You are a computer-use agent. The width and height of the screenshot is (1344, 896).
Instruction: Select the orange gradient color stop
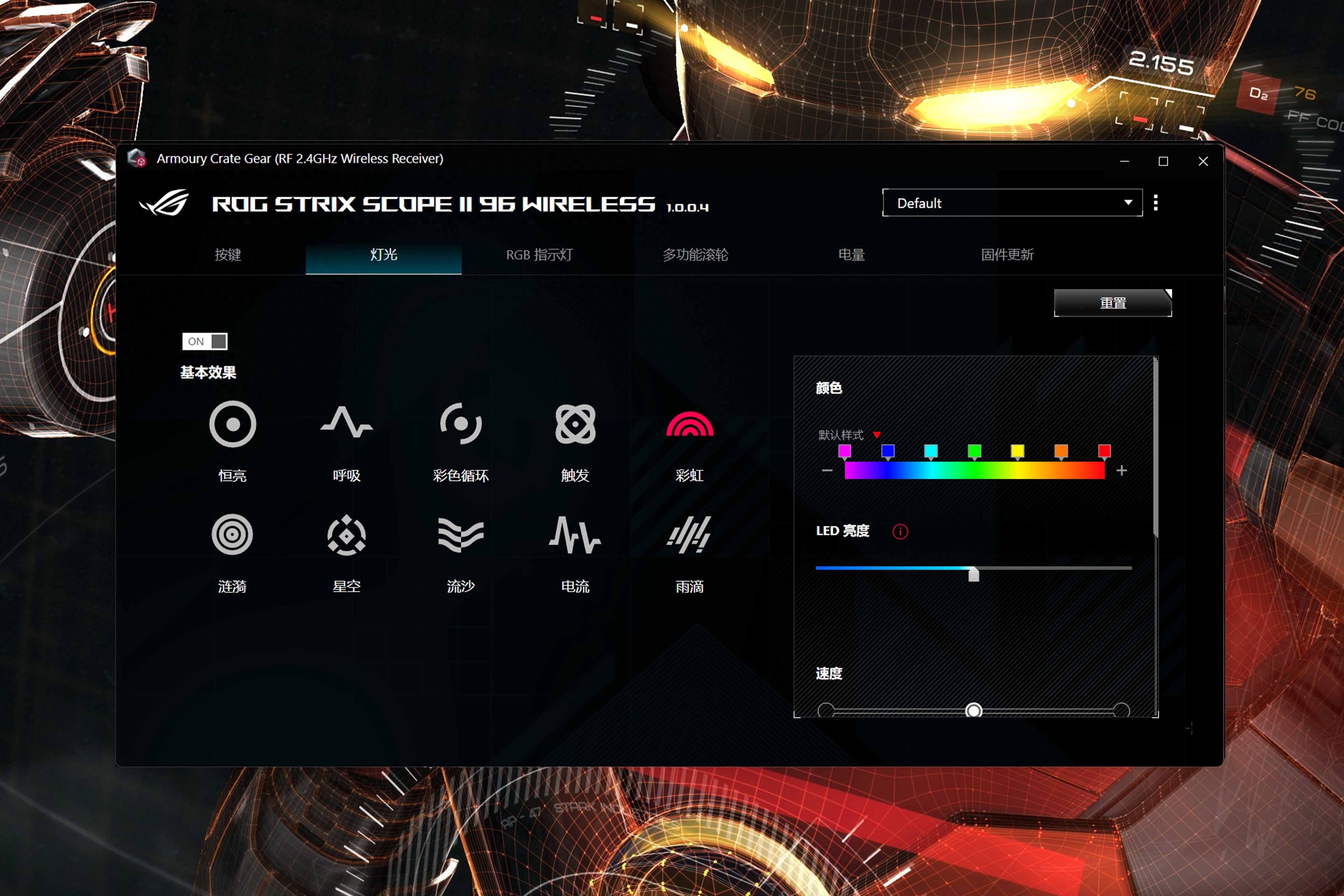[1061, 452]
